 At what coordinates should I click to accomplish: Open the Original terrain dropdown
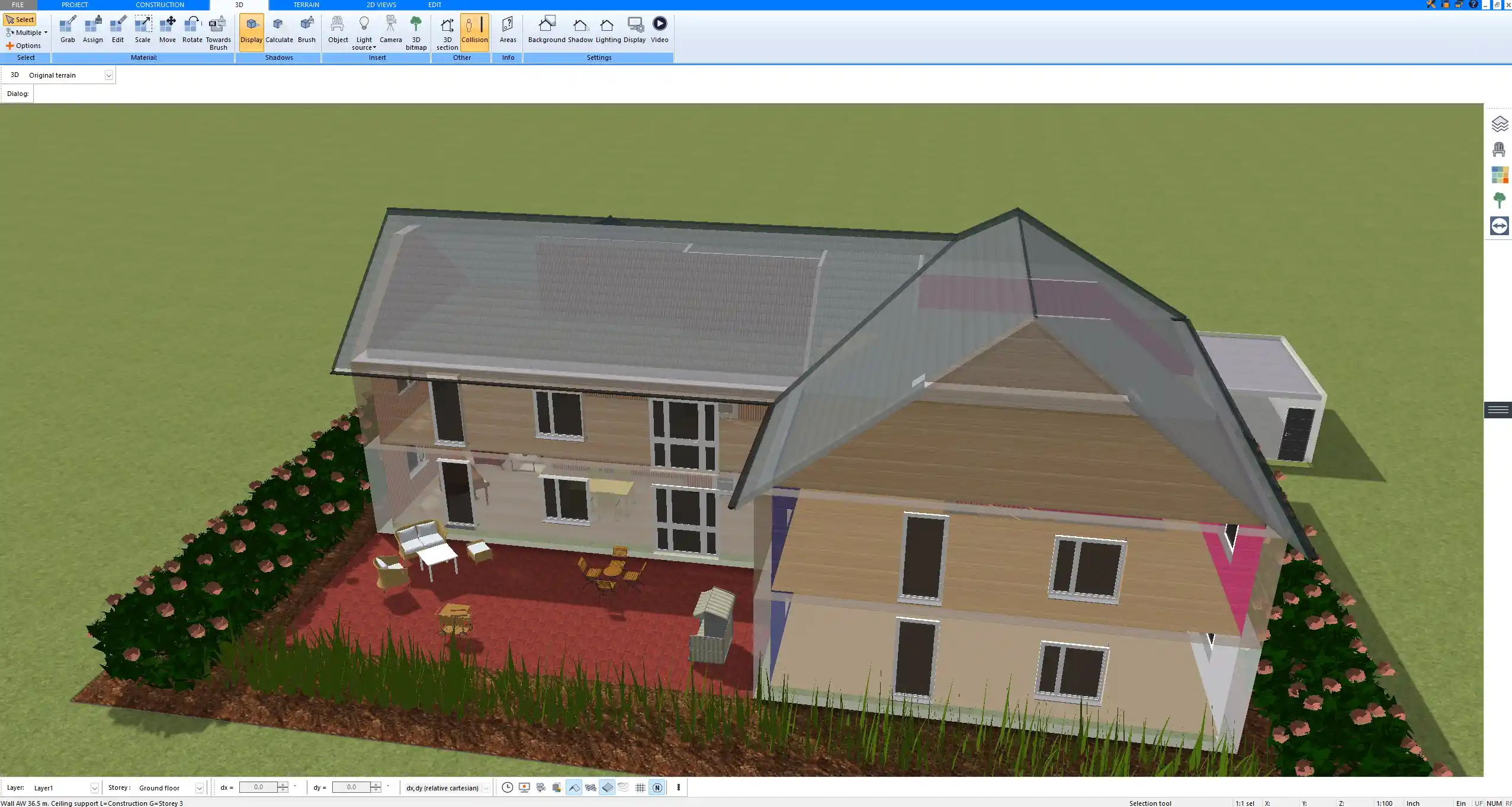point(109,75)
